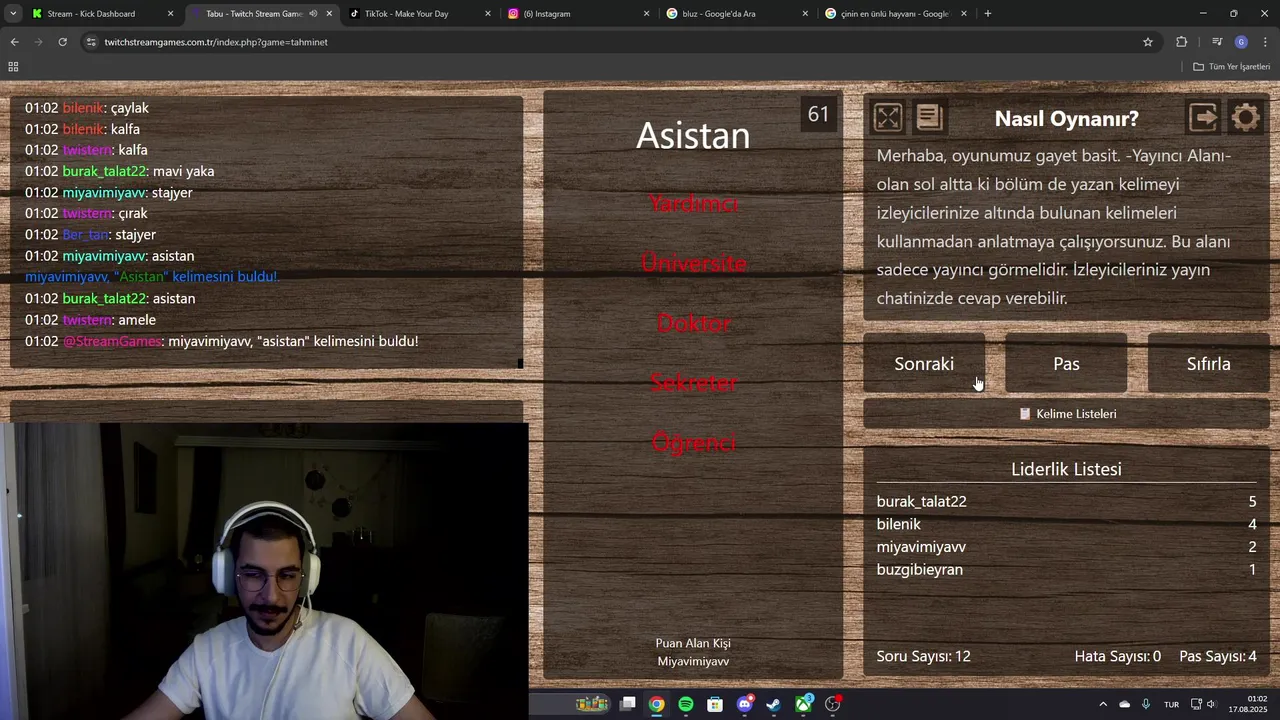This screenshot has width=1280, height=720.
Task: Open the tab search dropdown in Chrome
Action: point(13,14)
